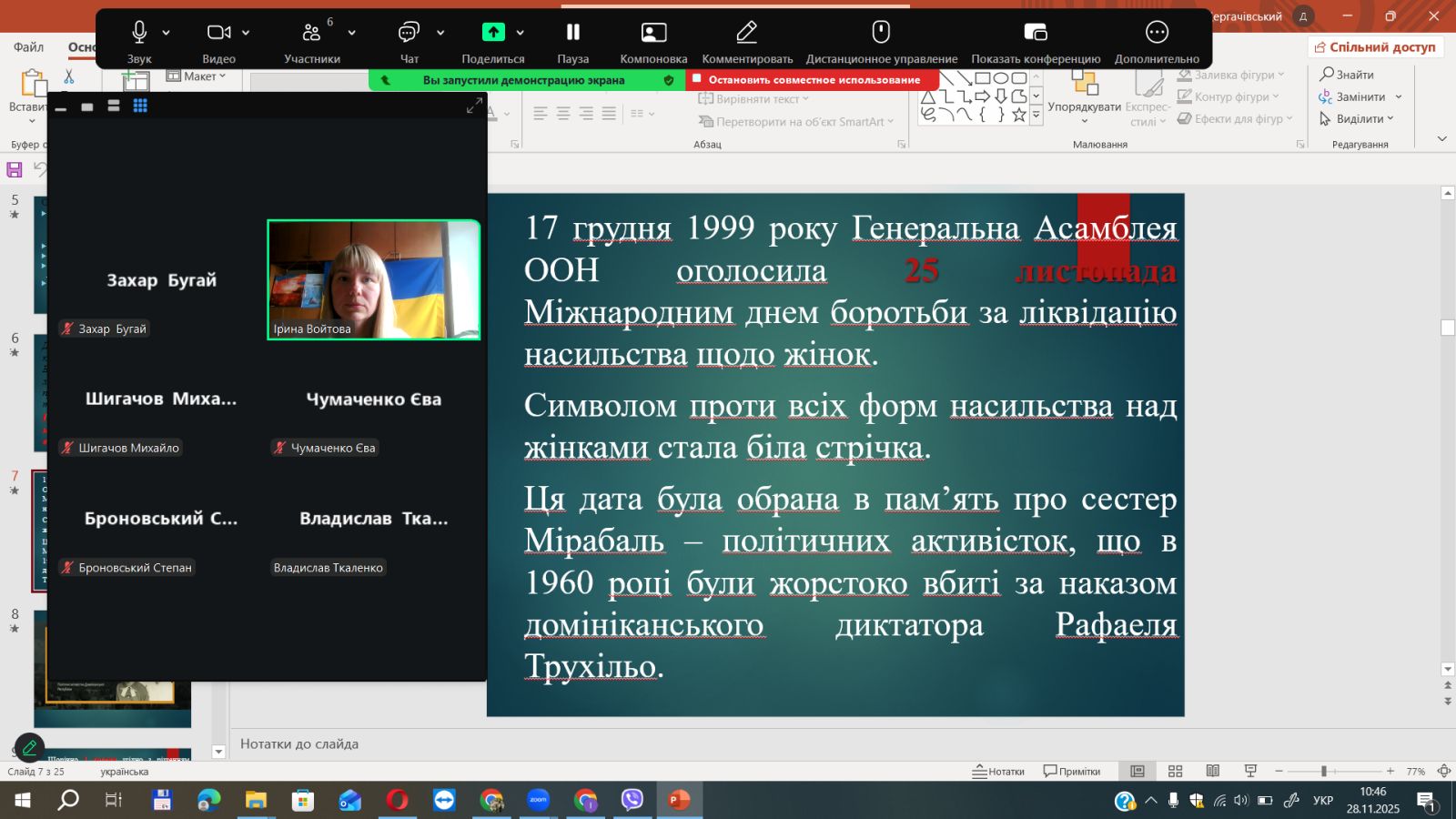The width and height of the screenshot is (1456, 819).
Task: Switch to gallery grid view icon
Action: [140, 106]
